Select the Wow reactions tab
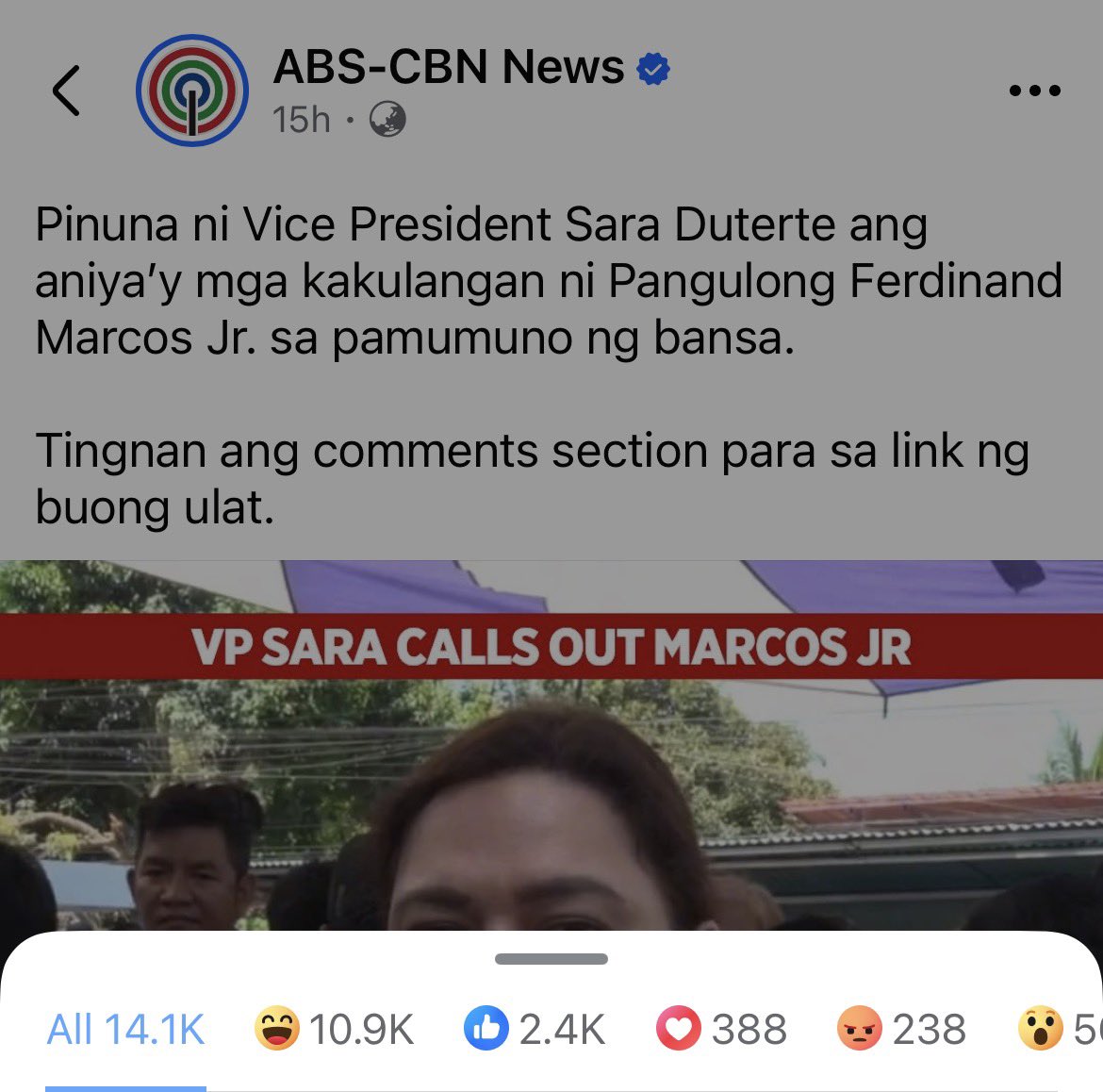 point(1060,1029)
